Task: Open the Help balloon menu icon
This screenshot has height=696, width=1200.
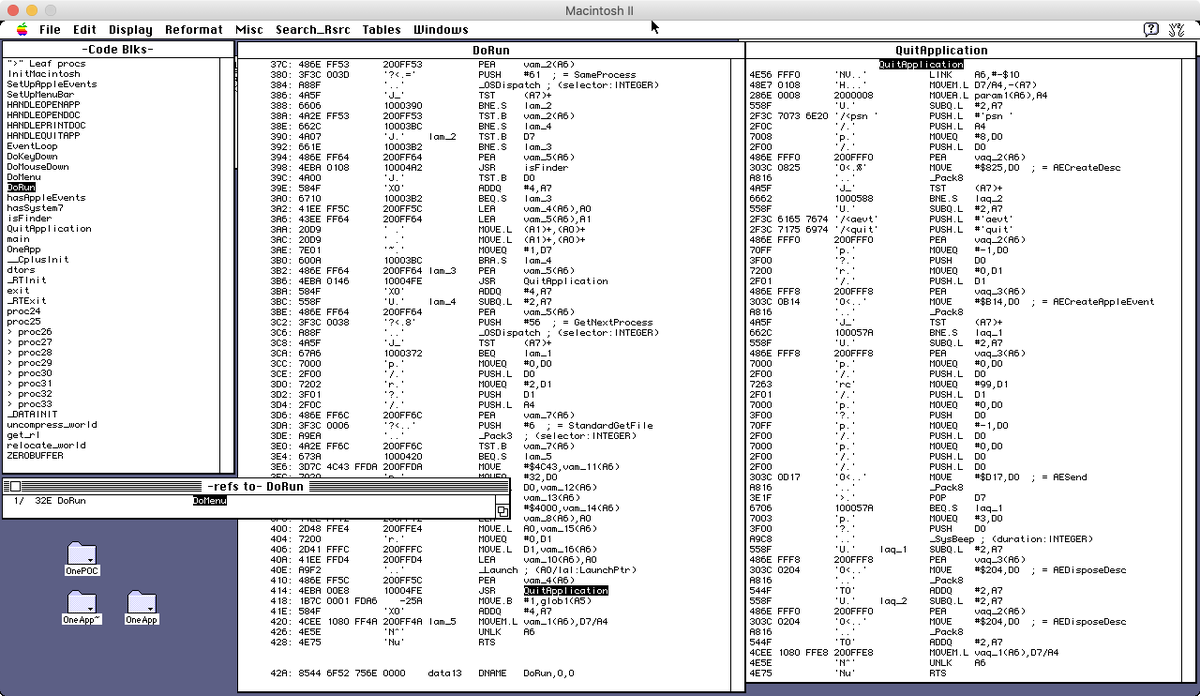Action: [x=1152, y=29]
